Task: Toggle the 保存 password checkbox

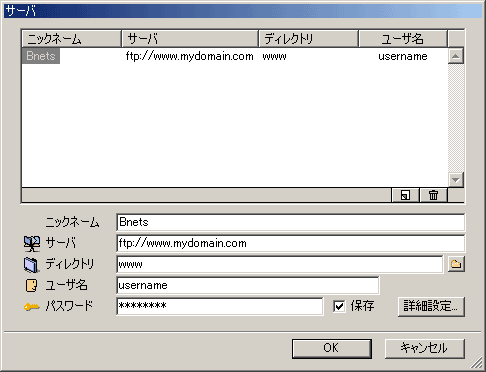Action: pyautogui.click(x=339, y=306)
